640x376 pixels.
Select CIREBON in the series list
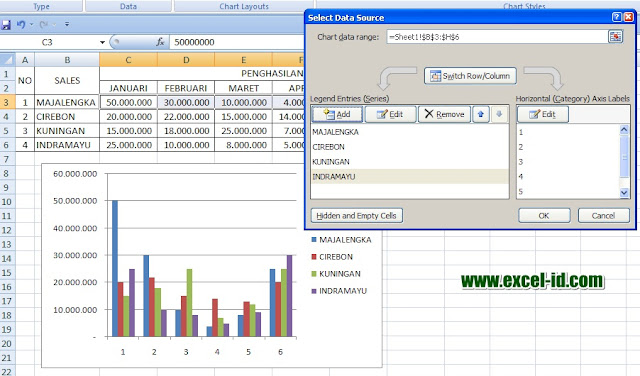point(410,147)
